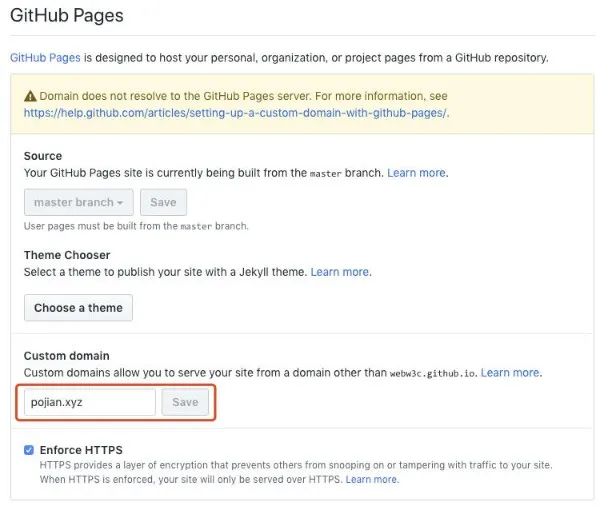This screenshot has width=612, height=522.
Task: Click the Choose a theme button
Action: [78, 308]
